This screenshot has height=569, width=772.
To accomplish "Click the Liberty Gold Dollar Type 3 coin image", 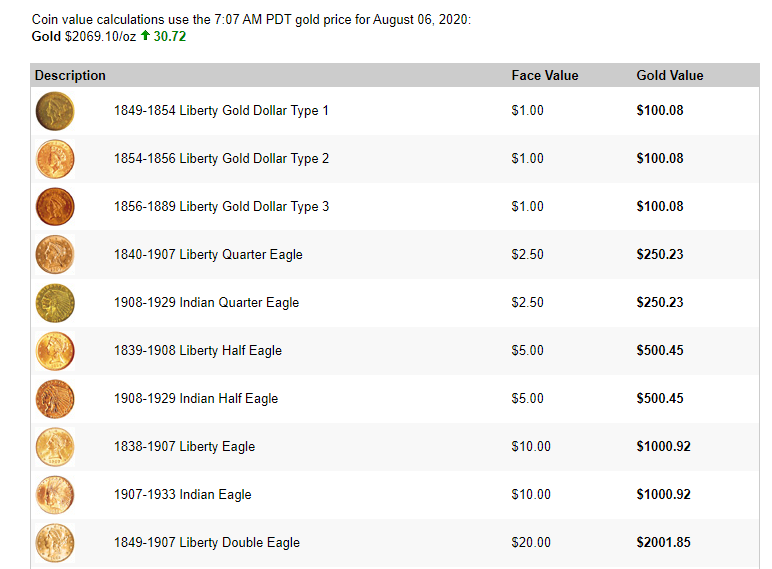I will (54, 207).
